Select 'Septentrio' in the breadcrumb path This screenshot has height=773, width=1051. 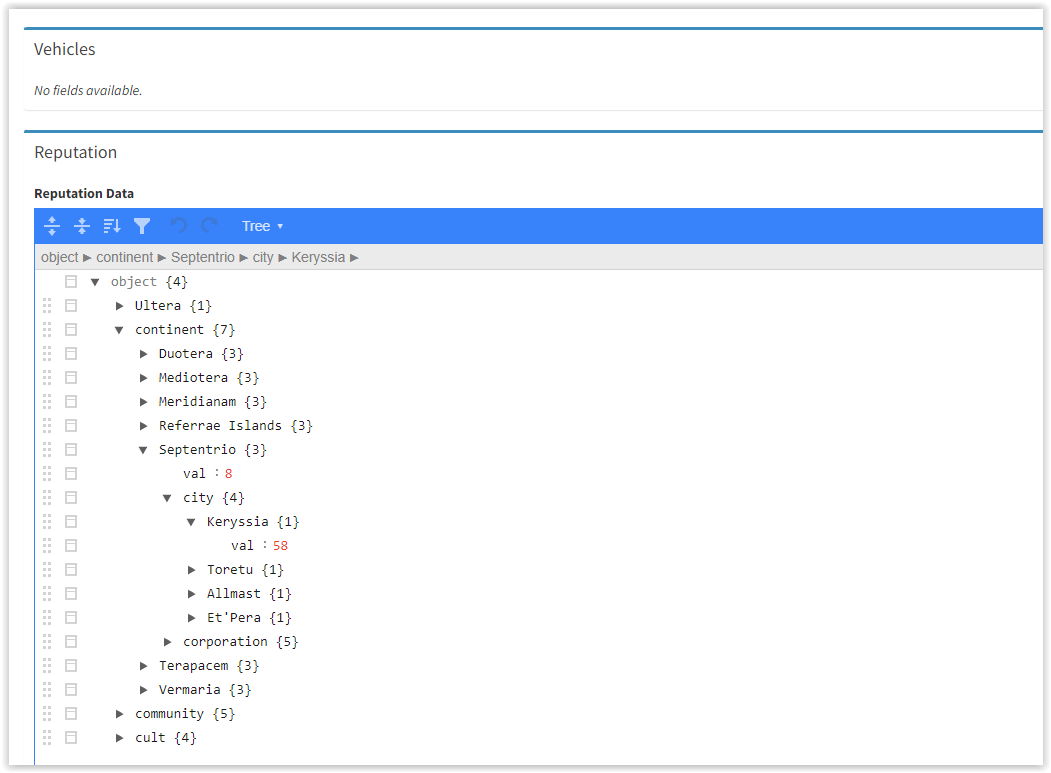point(202,257)
